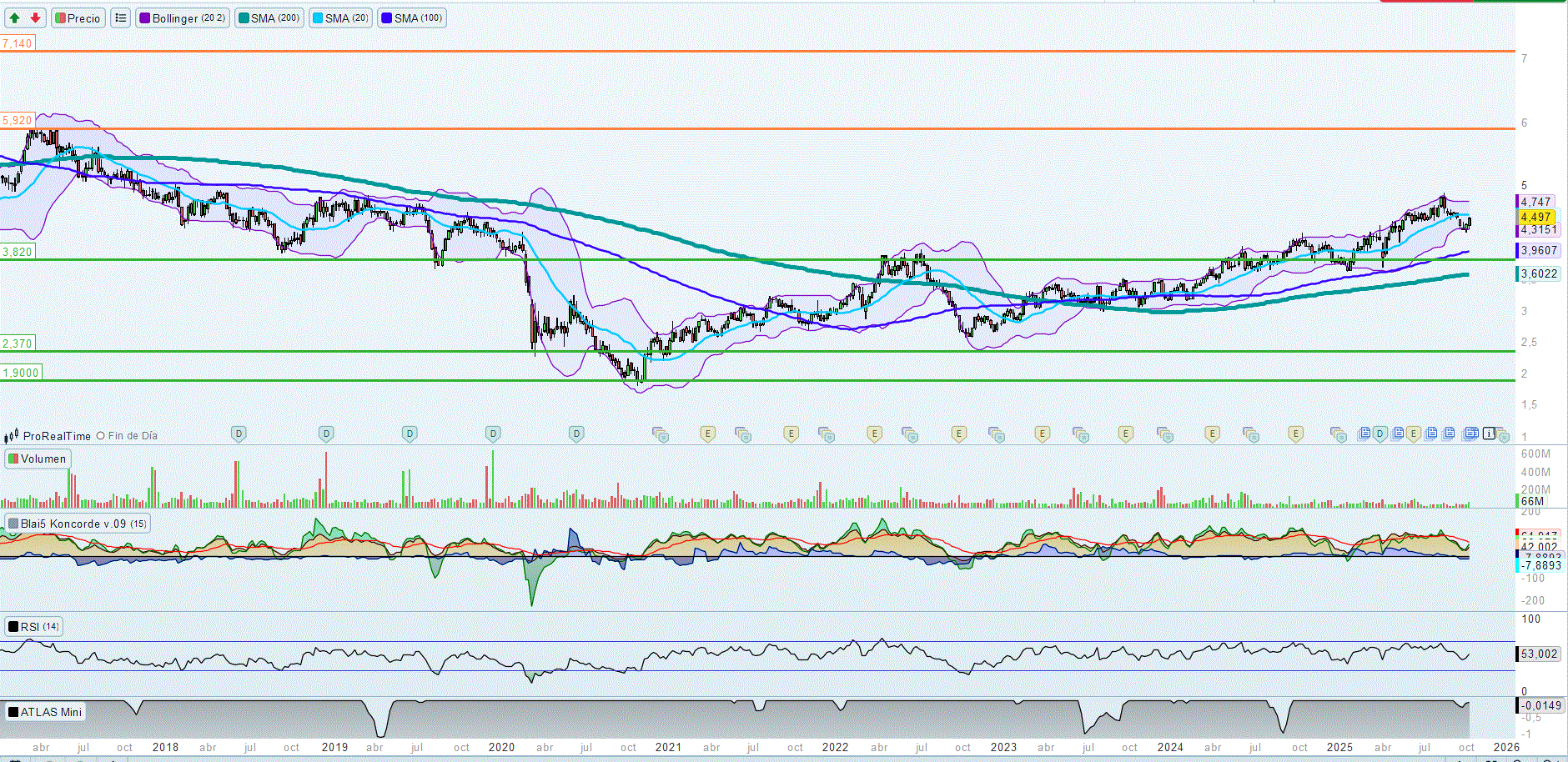Screen dimensions: 1568x762
Task: Click the green up arrow icon
Action: click(15, 18)
